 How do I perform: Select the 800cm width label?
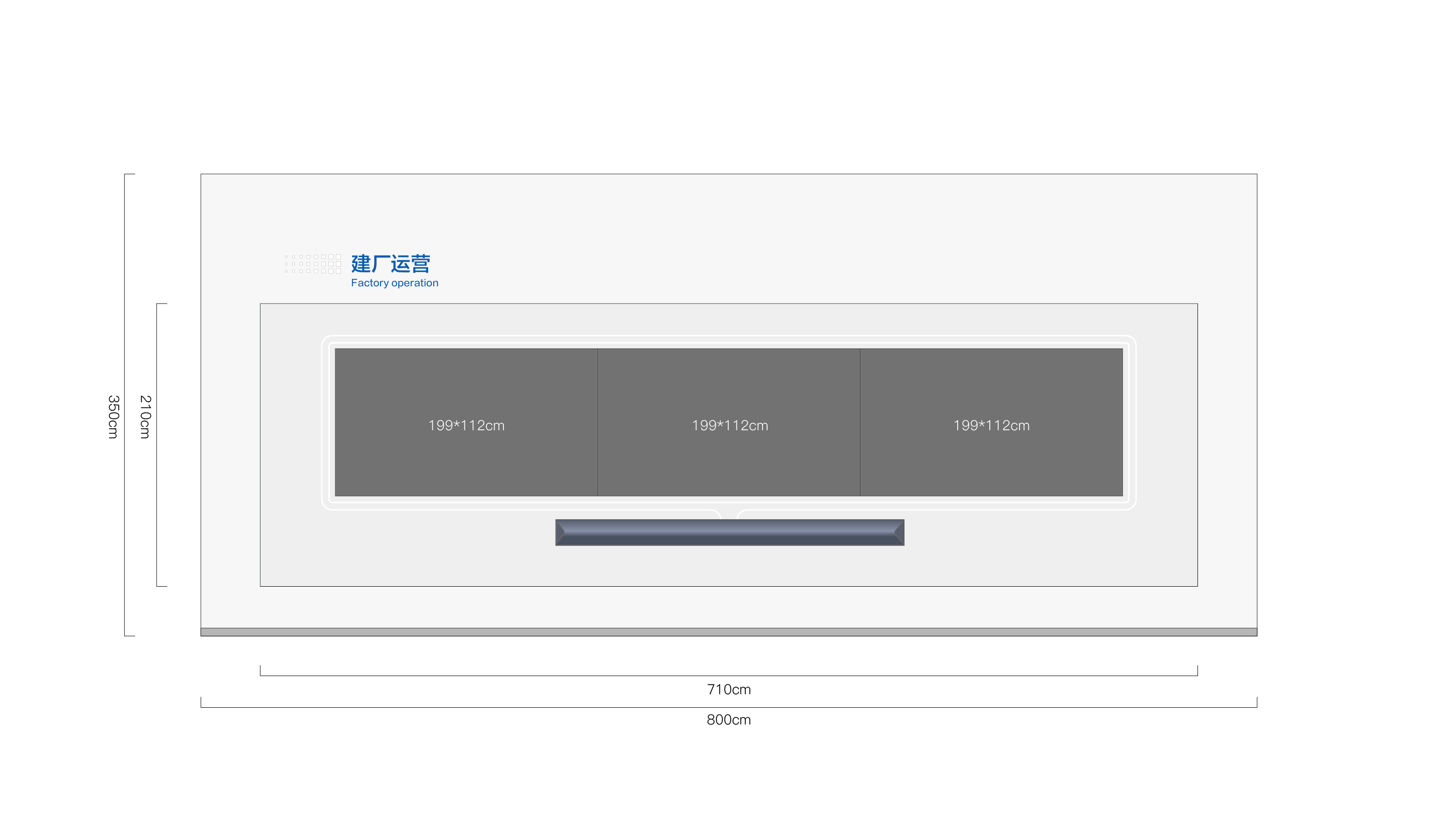(x=728, y=720)
